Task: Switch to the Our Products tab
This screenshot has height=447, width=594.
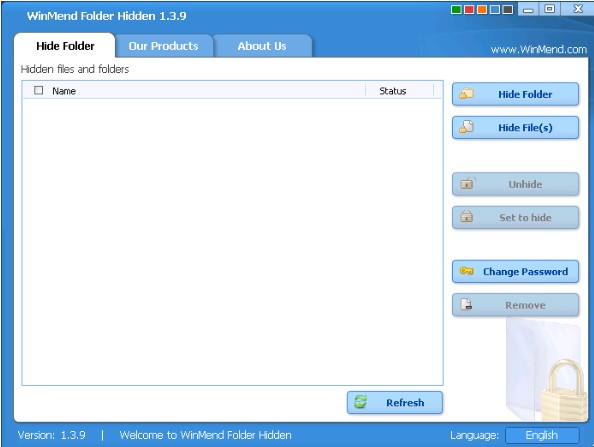Action: click(163, 46)
